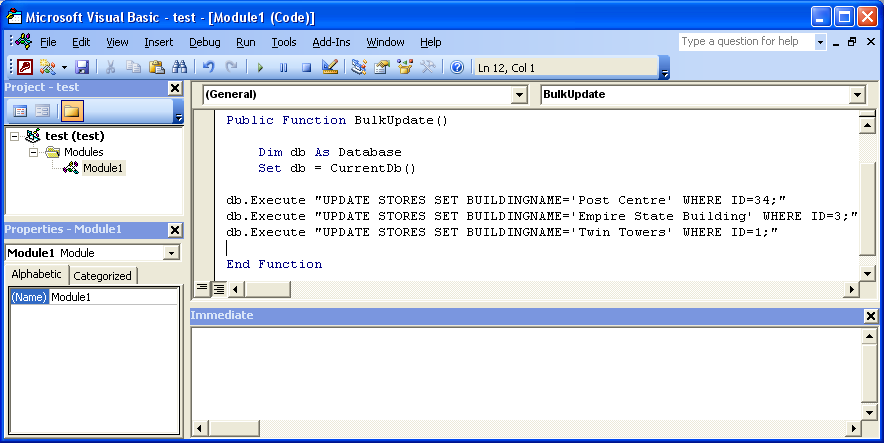Viewport: 884px width, 443px height.
Task: Open the File menu
Action: pyautogui.click(x=48, y=42)
